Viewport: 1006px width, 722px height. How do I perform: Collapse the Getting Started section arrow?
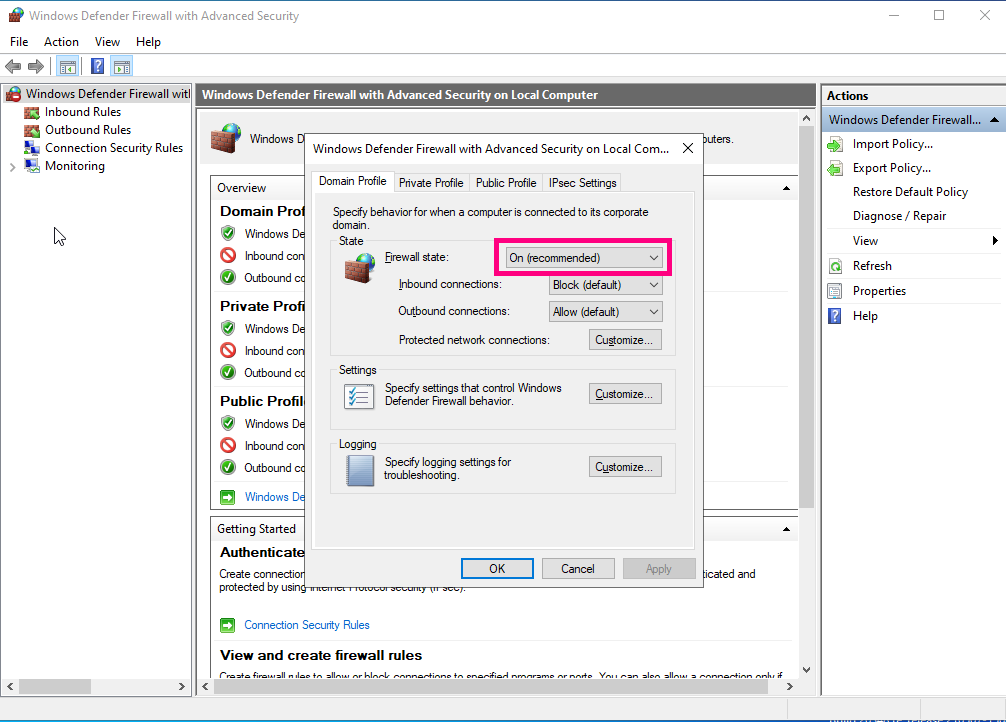tap(786, 529)
